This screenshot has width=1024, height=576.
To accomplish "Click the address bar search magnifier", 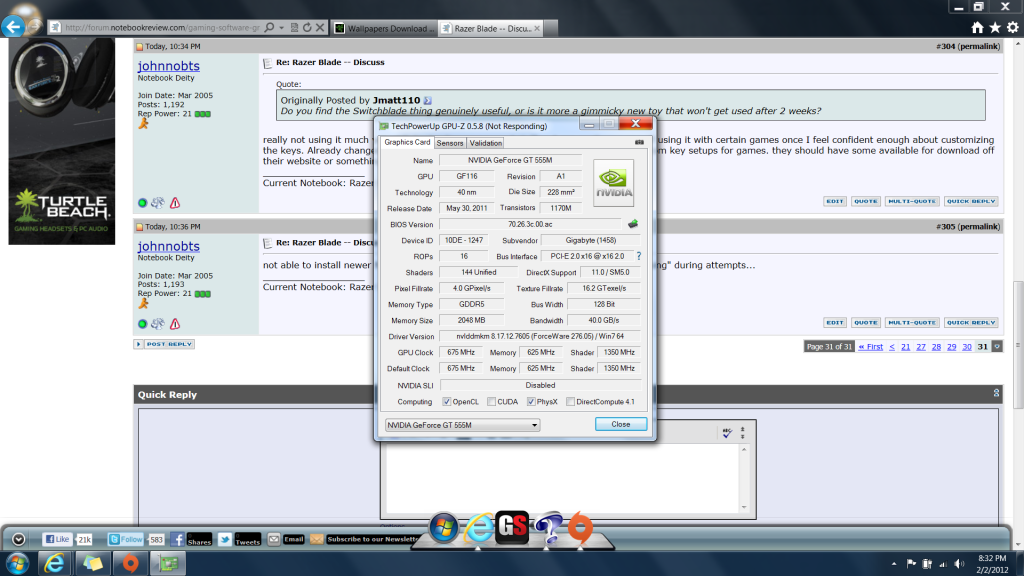I will click(x=269, y=27).
